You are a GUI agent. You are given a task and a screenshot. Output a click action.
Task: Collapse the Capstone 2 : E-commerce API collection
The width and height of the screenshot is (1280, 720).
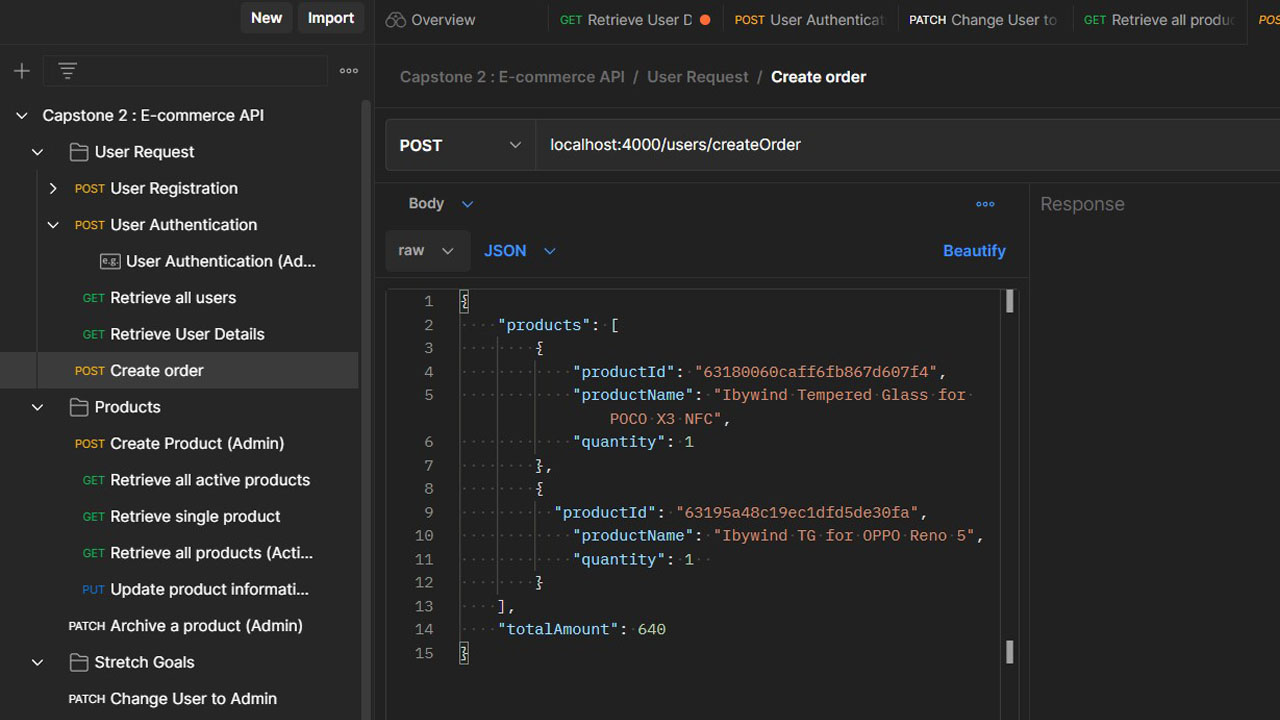coord(21,116)
